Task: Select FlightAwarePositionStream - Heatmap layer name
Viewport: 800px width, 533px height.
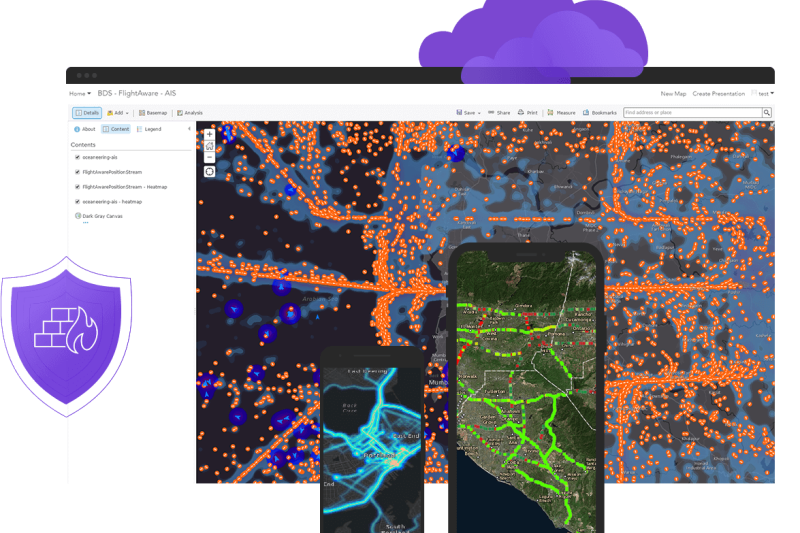Action: [x=125, y=187]
